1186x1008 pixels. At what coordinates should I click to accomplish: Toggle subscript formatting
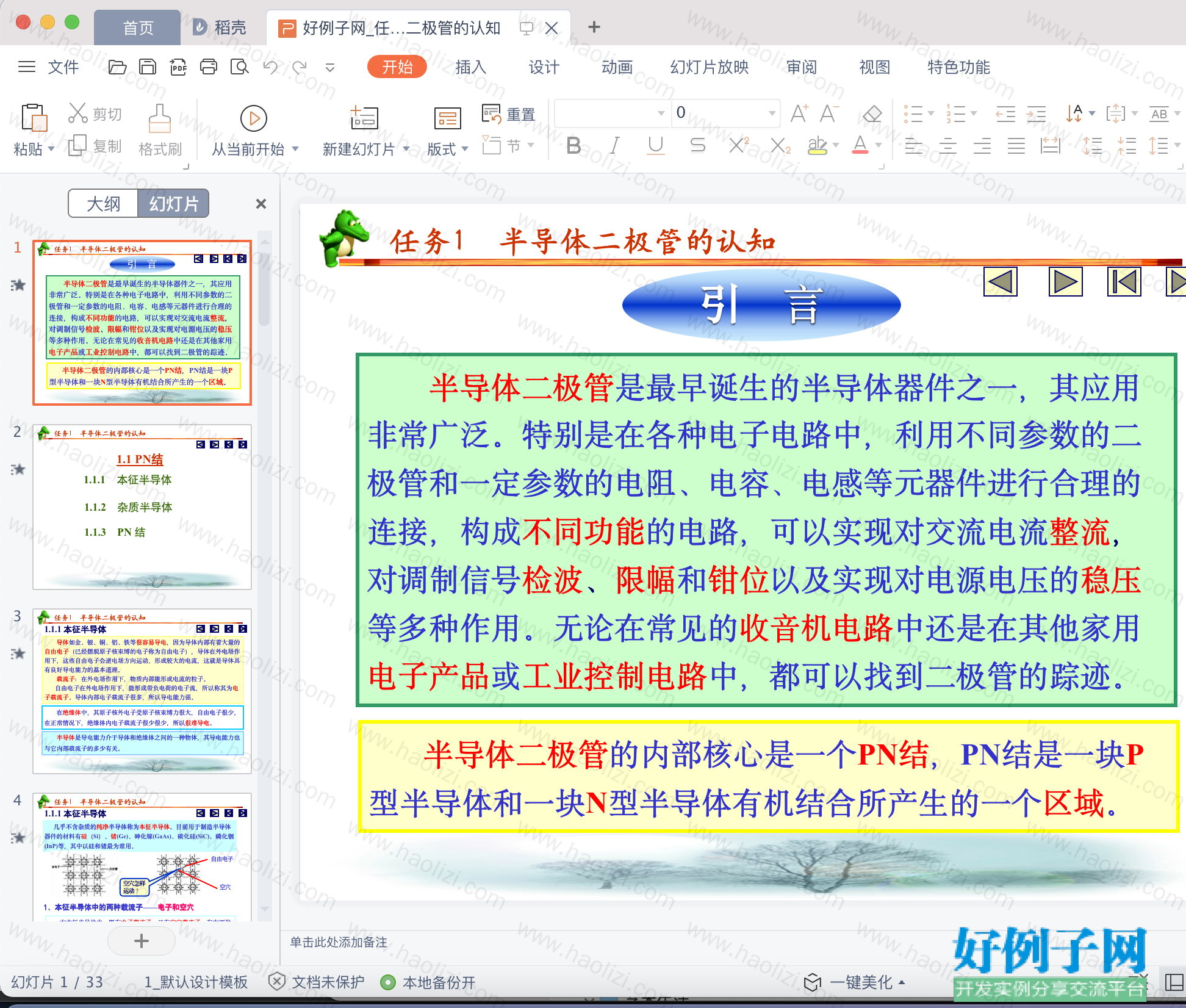[780, 146]
